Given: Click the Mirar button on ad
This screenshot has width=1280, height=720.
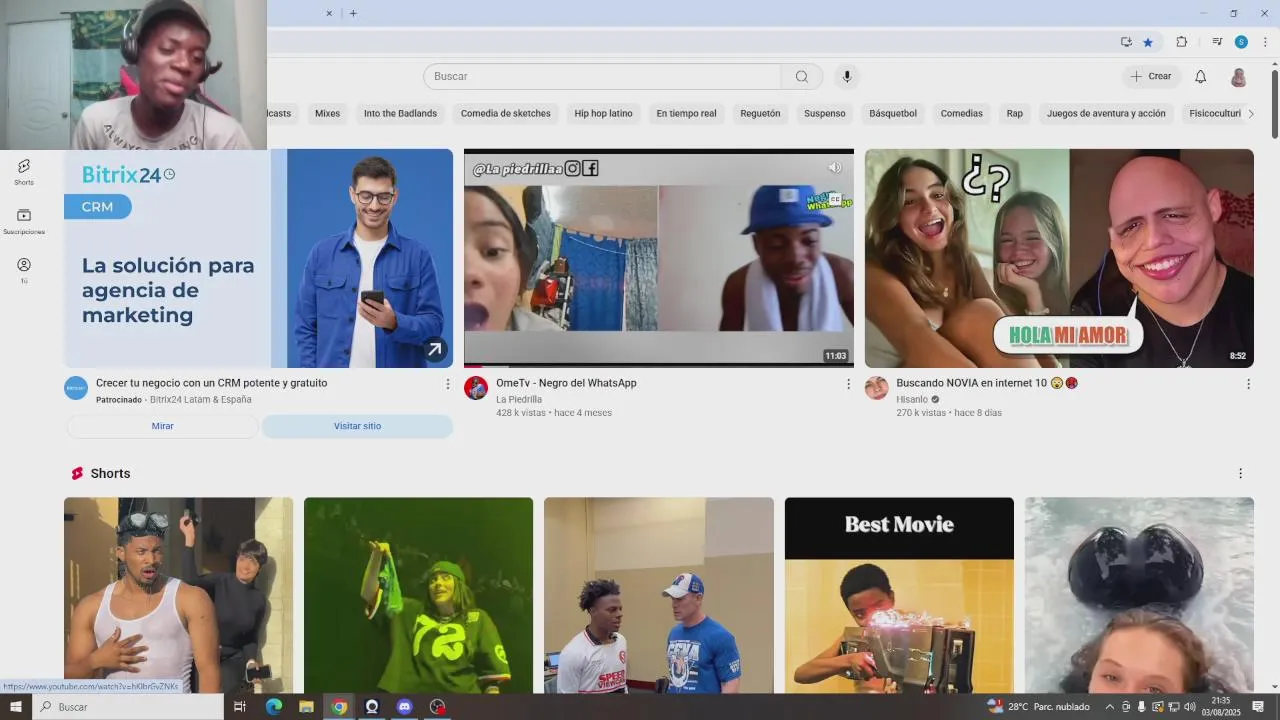Looking at the screenshot, I should 162,426.
